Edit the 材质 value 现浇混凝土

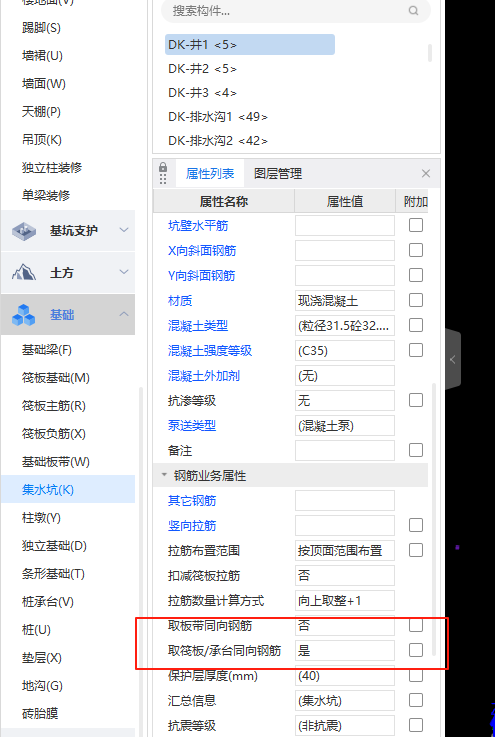[345, 300]
